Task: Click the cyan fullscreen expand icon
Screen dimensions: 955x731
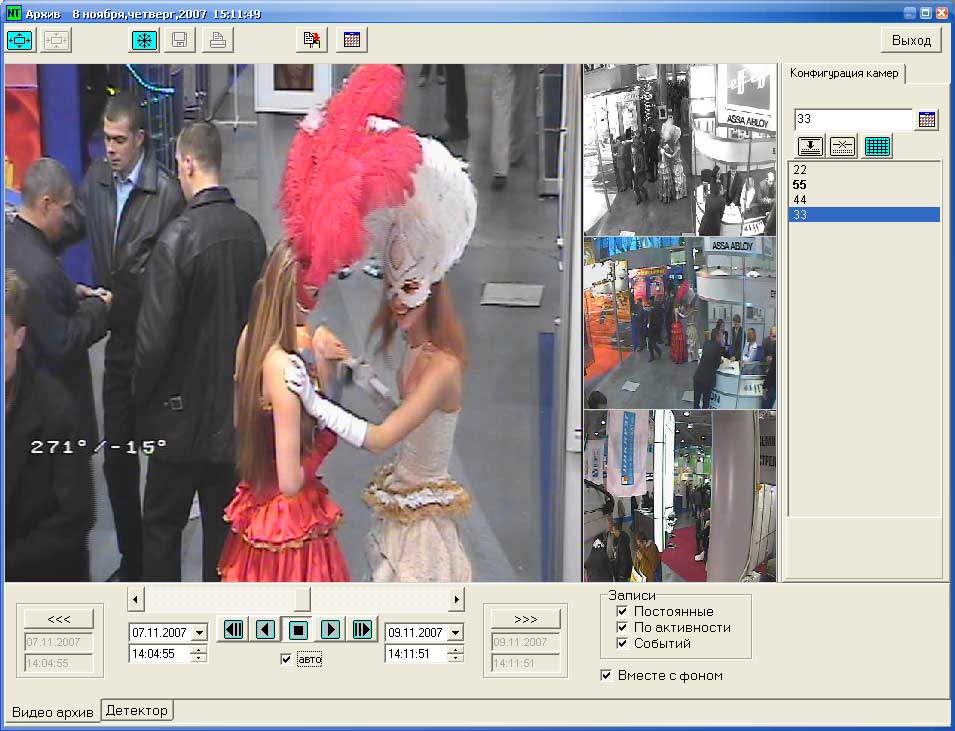Action: click(x=21, y=40)
